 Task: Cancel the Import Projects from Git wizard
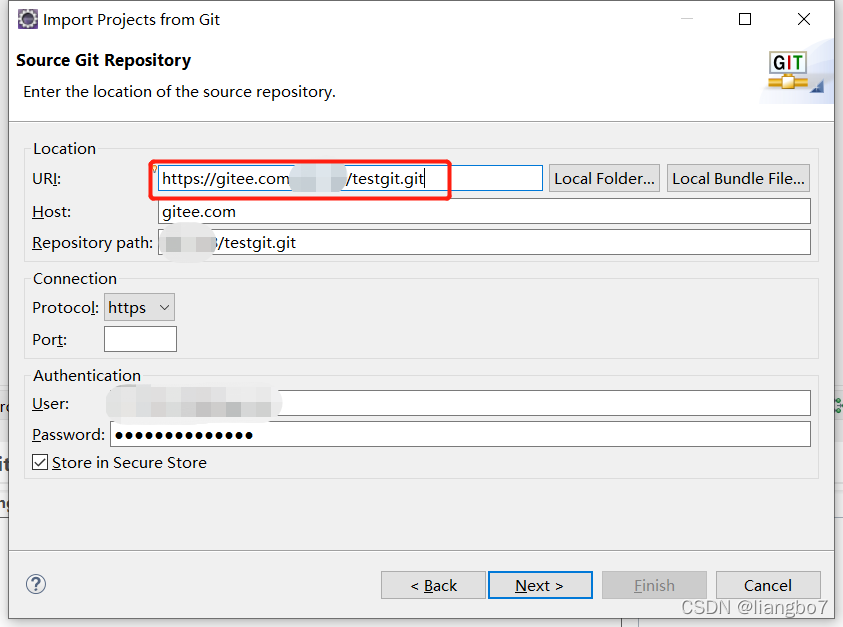tap(768, 585)
